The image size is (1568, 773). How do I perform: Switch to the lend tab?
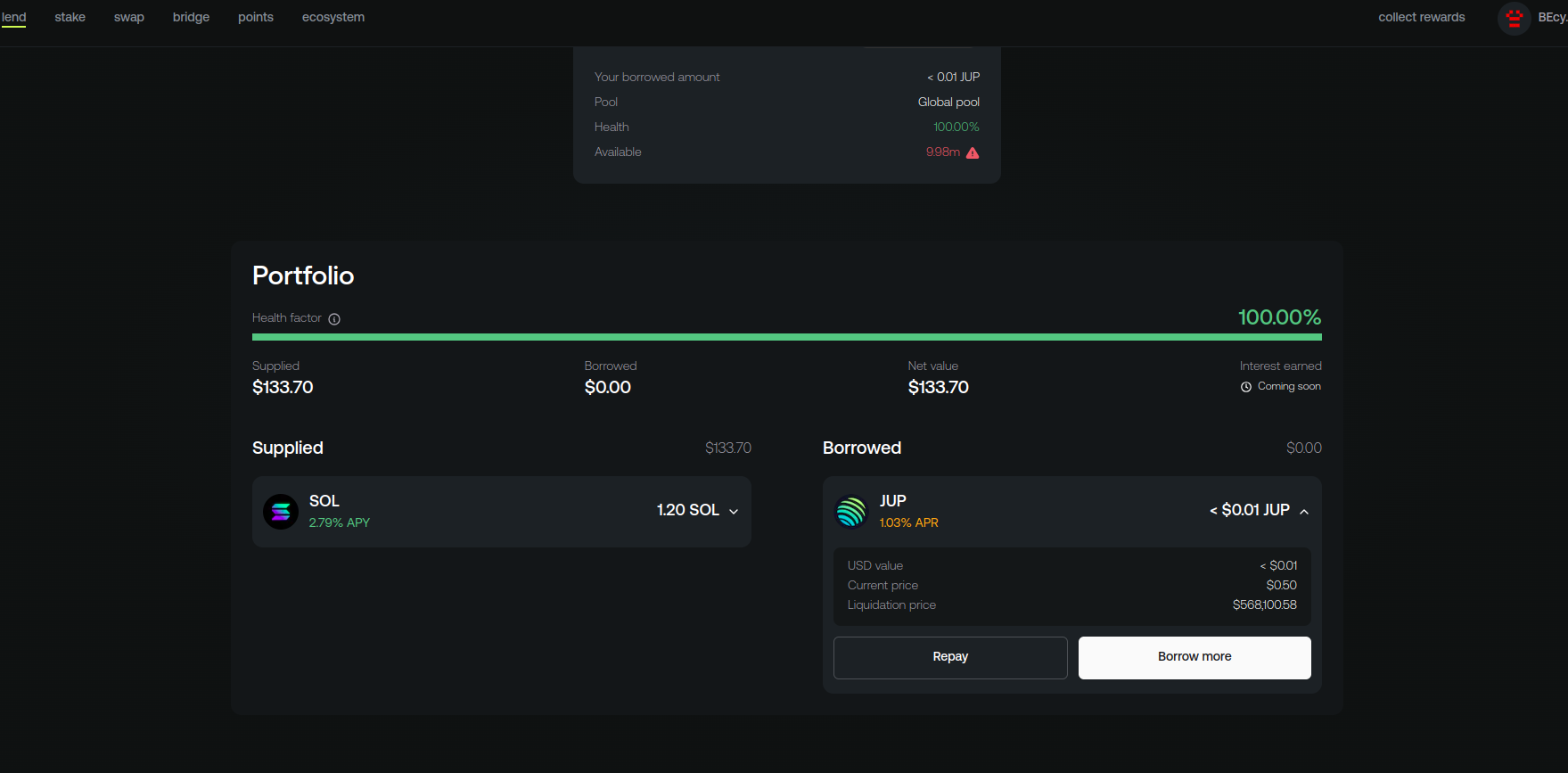pos(14,18)
